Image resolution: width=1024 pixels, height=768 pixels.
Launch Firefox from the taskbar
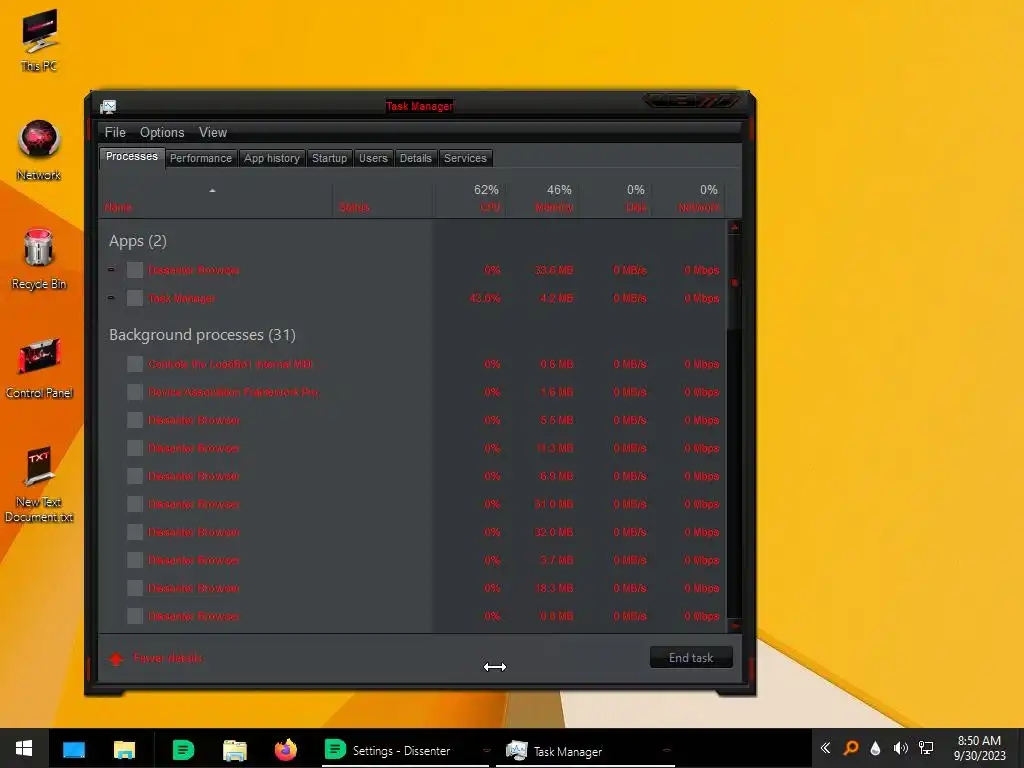point(285,750)
